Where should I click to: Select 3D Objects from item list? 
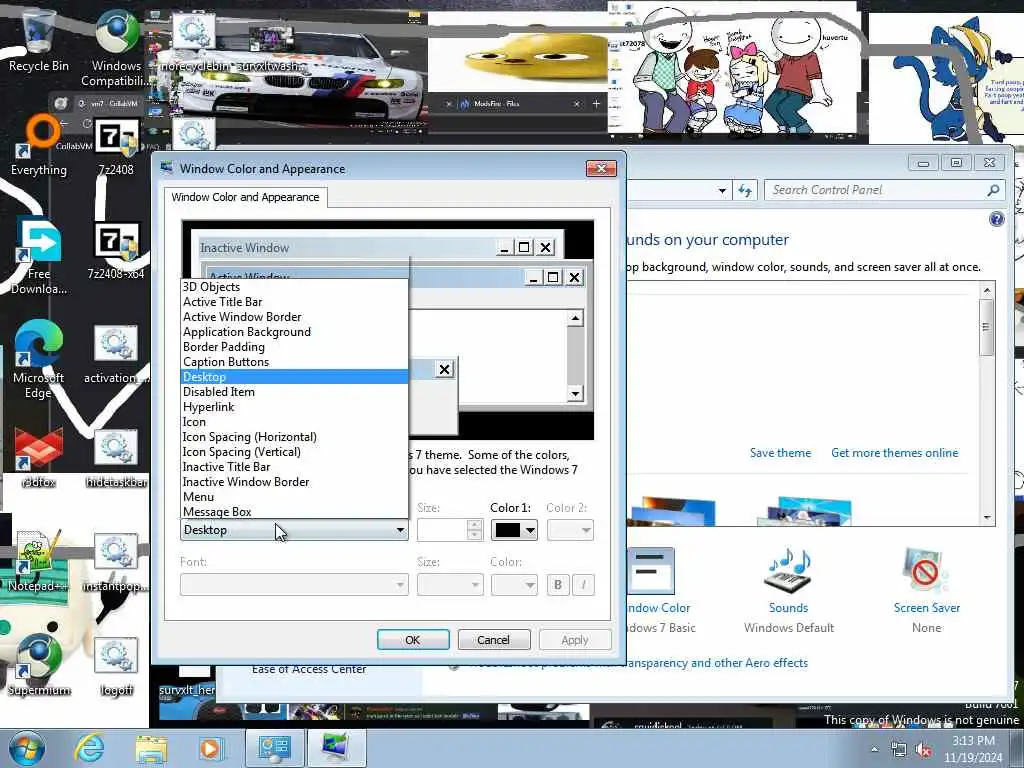coord(294,287)
